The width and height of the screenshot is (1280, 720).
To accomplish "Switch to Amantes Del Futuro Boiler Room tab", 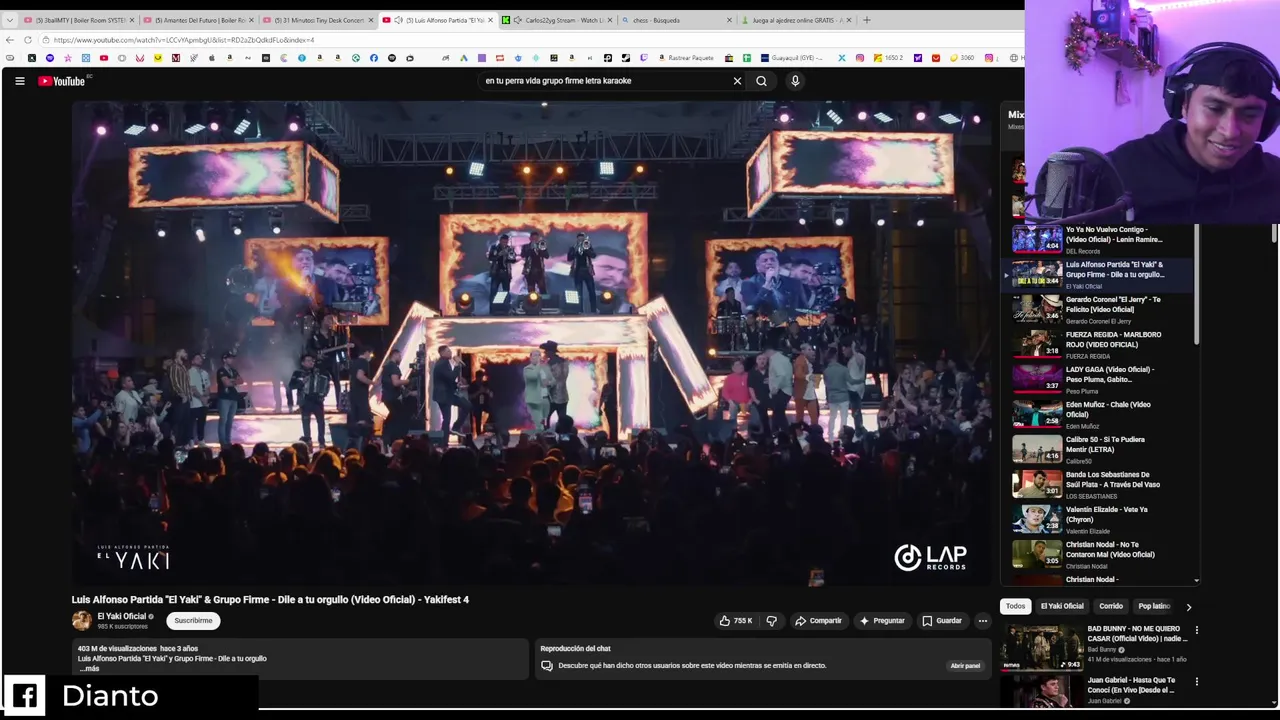I will pos(200,20).
